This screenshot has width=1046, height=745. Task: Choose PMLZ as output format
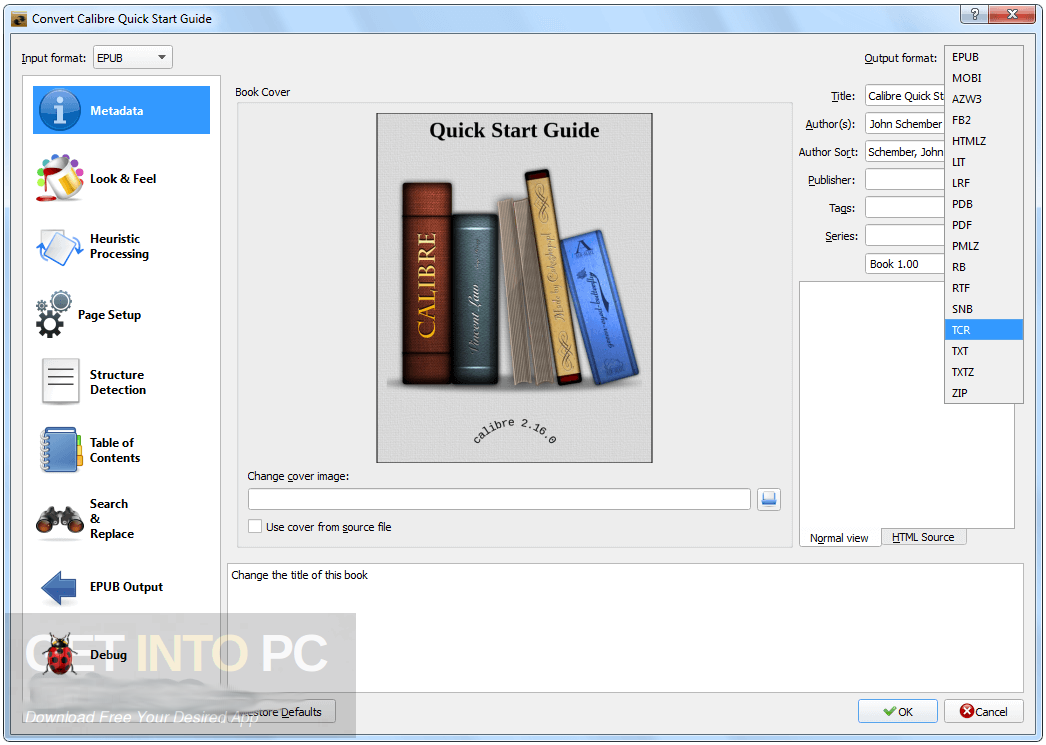click(983, 246)
